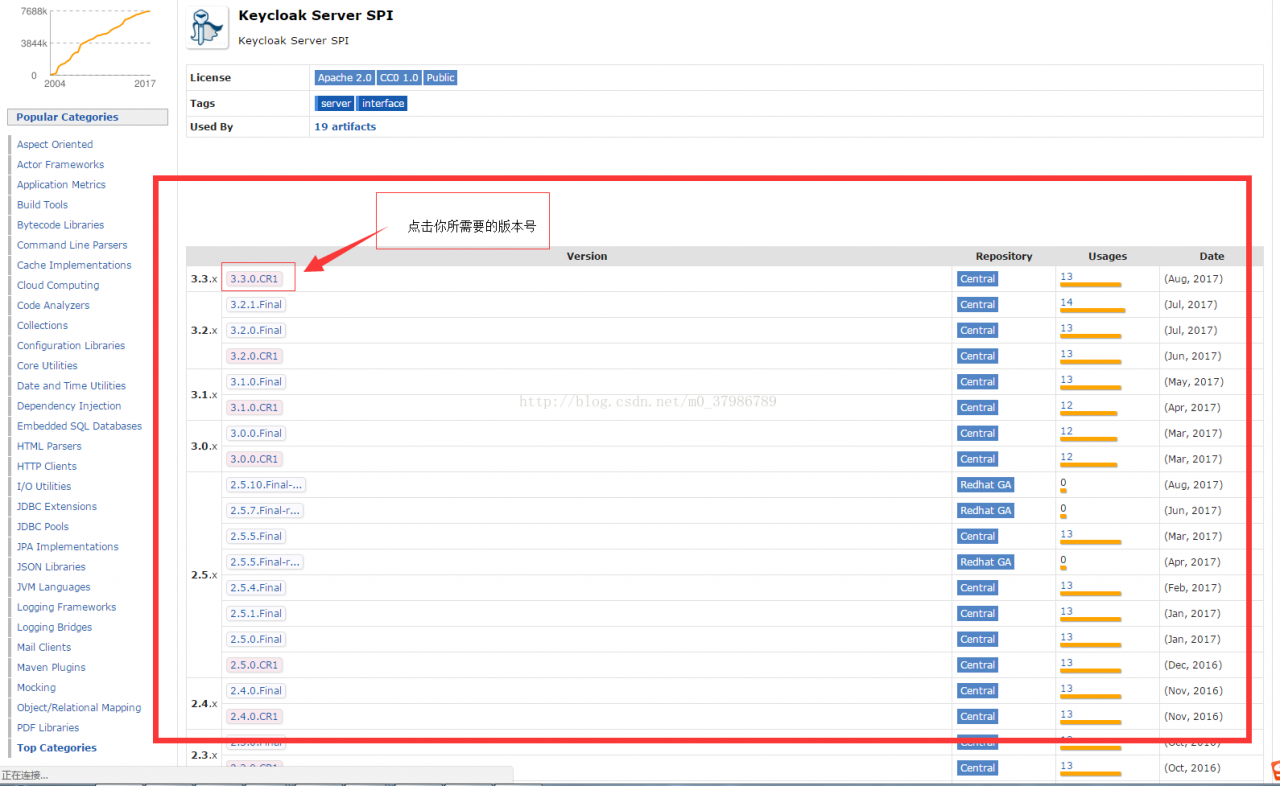Screen dimensions: 1280x786
Task: Click the Popular Categories header
Action: 87,117
